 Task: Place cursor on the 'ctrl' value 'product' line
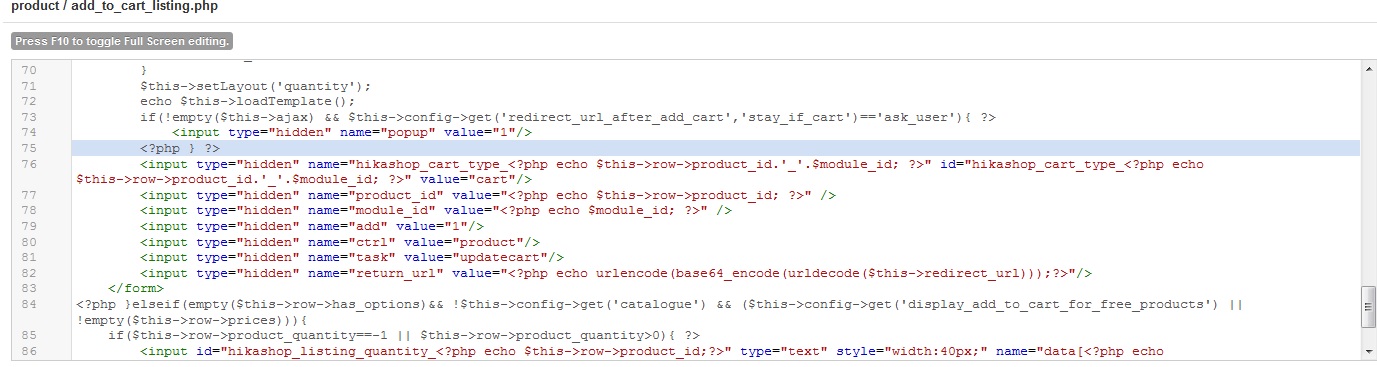pos(340,242)
